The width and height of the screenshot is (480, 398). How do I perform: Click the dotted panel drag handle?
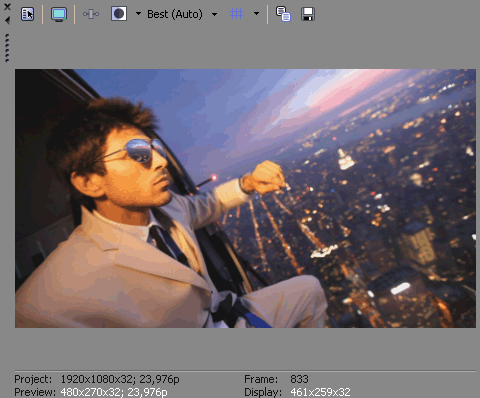[x=7, y=48]
